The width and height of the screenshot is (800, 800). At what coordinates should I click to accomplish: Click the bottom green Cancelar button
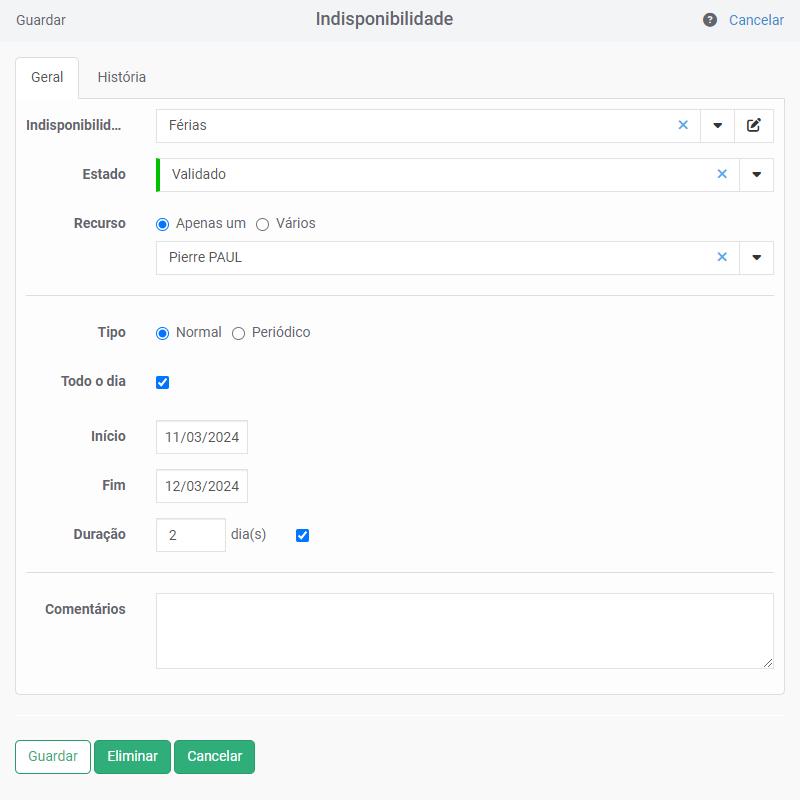(x=214, y=757)
